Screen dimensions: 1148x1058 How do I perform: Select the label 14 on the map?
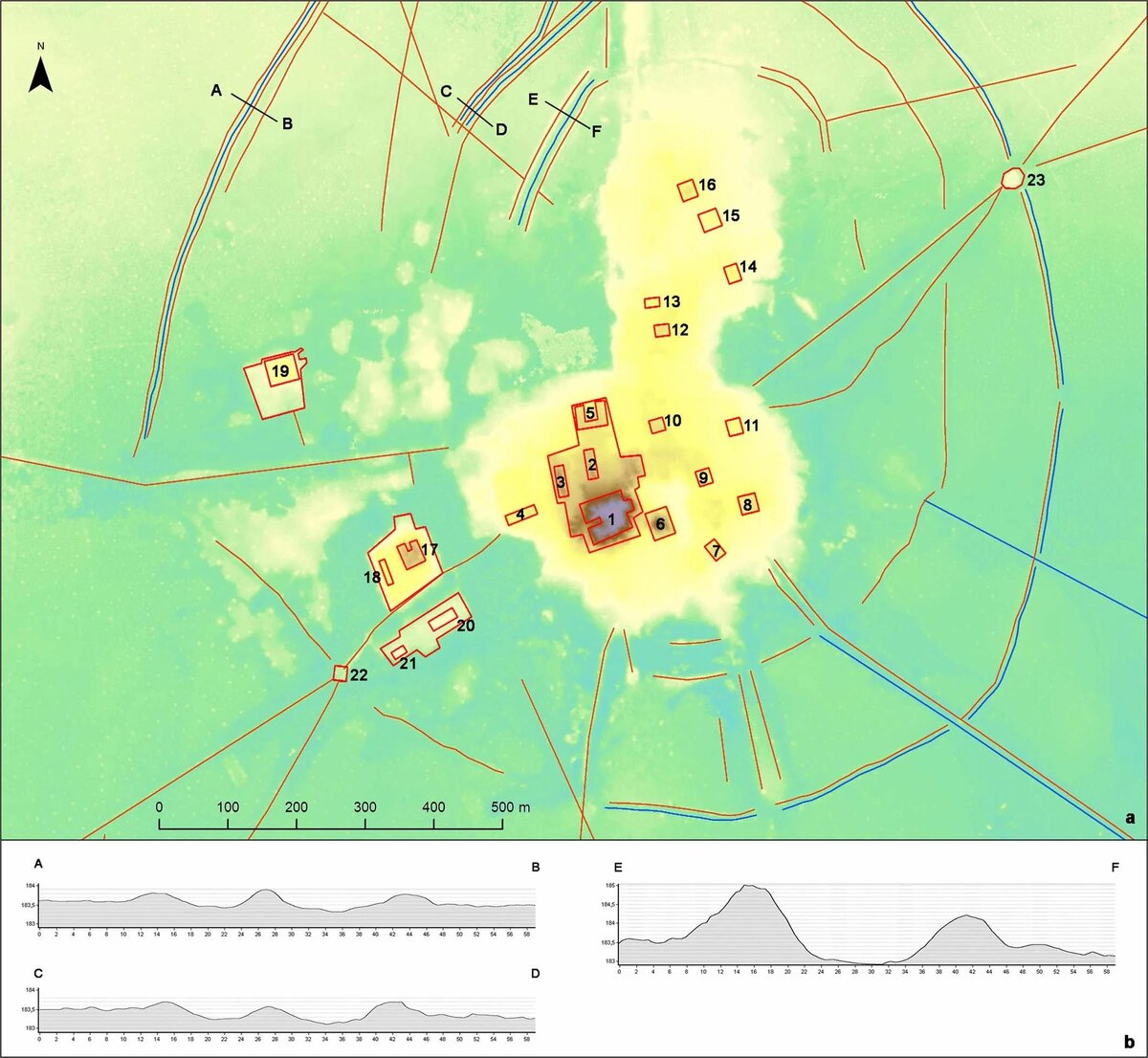click(x=748, y=267)
